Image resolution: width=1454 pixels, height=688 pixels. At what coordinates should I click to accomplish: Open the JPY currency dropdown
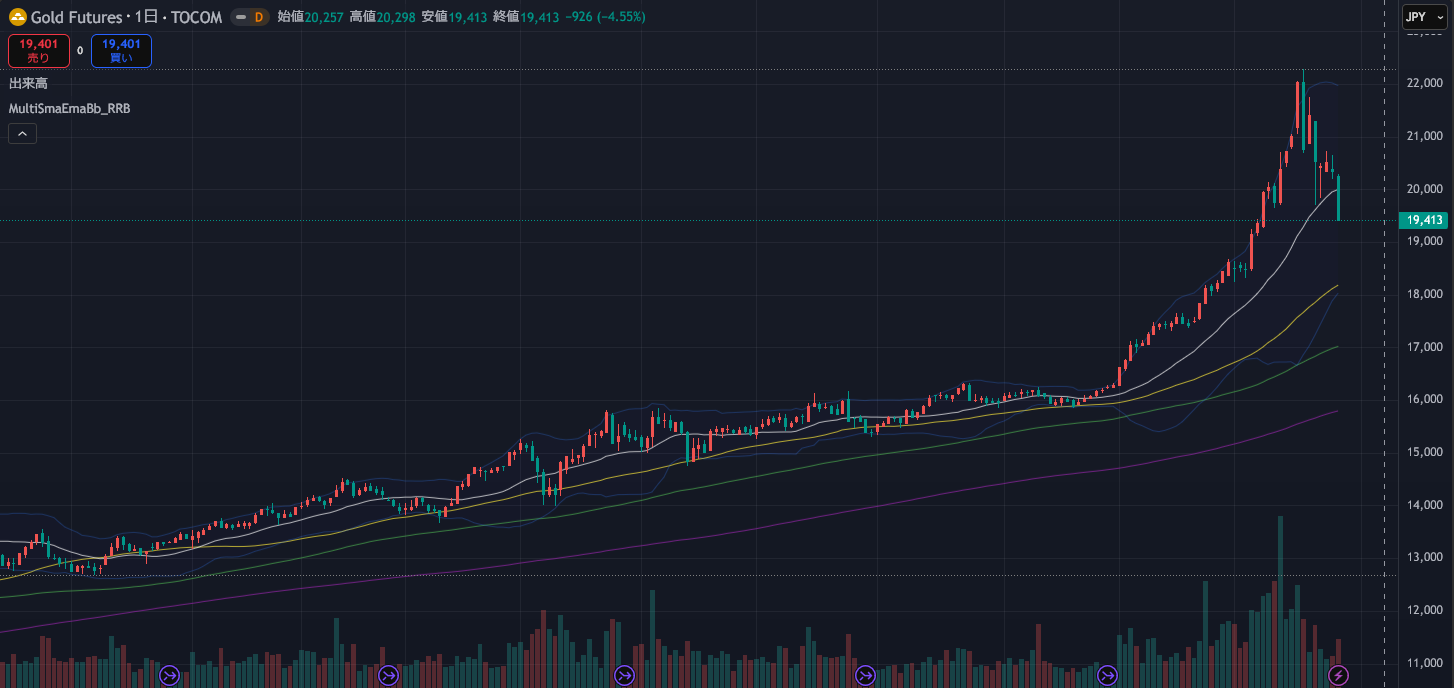coord(1424,17)
